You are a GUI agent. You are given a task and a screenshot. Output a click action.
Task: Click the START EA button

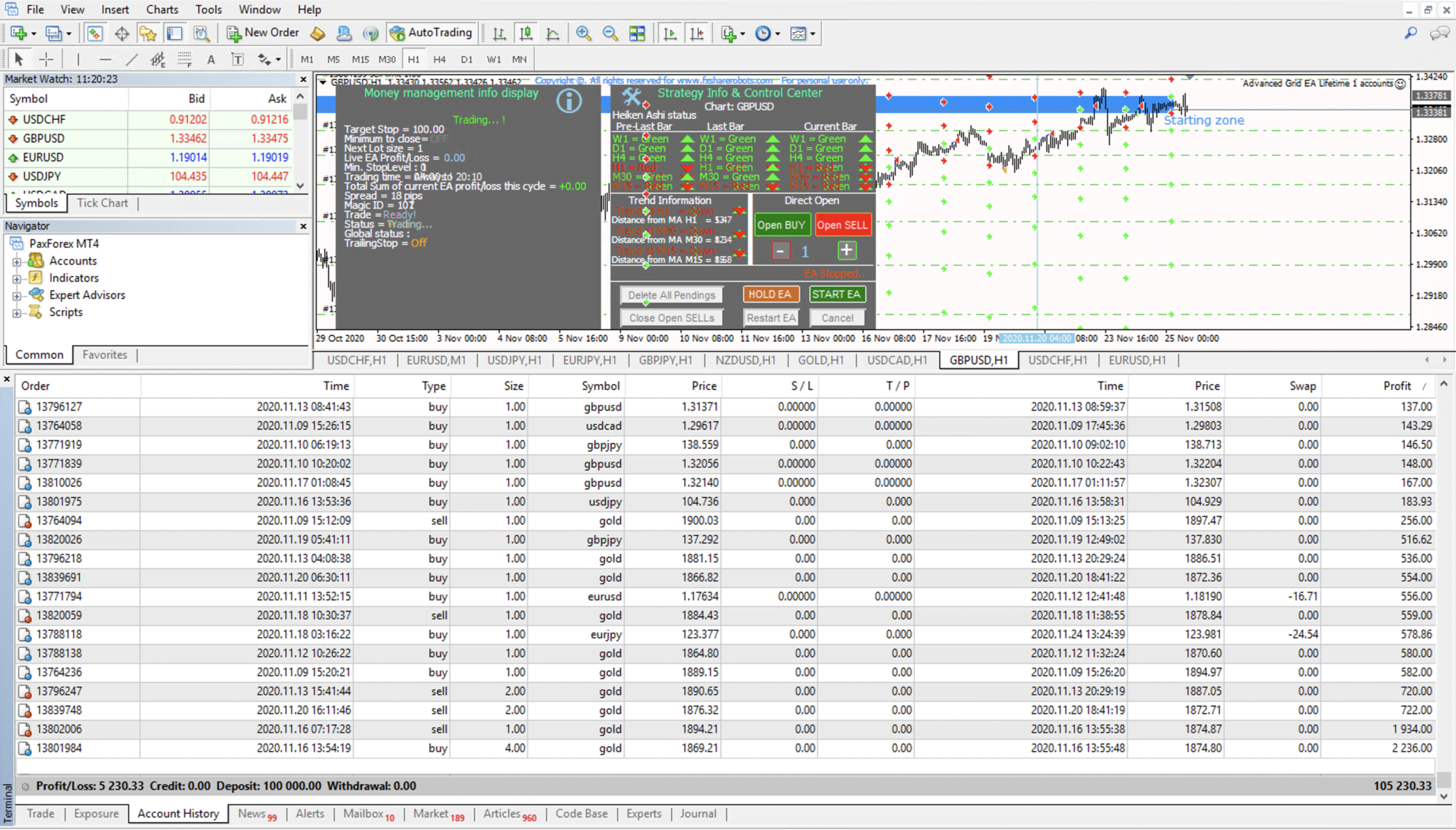[837, 294]
